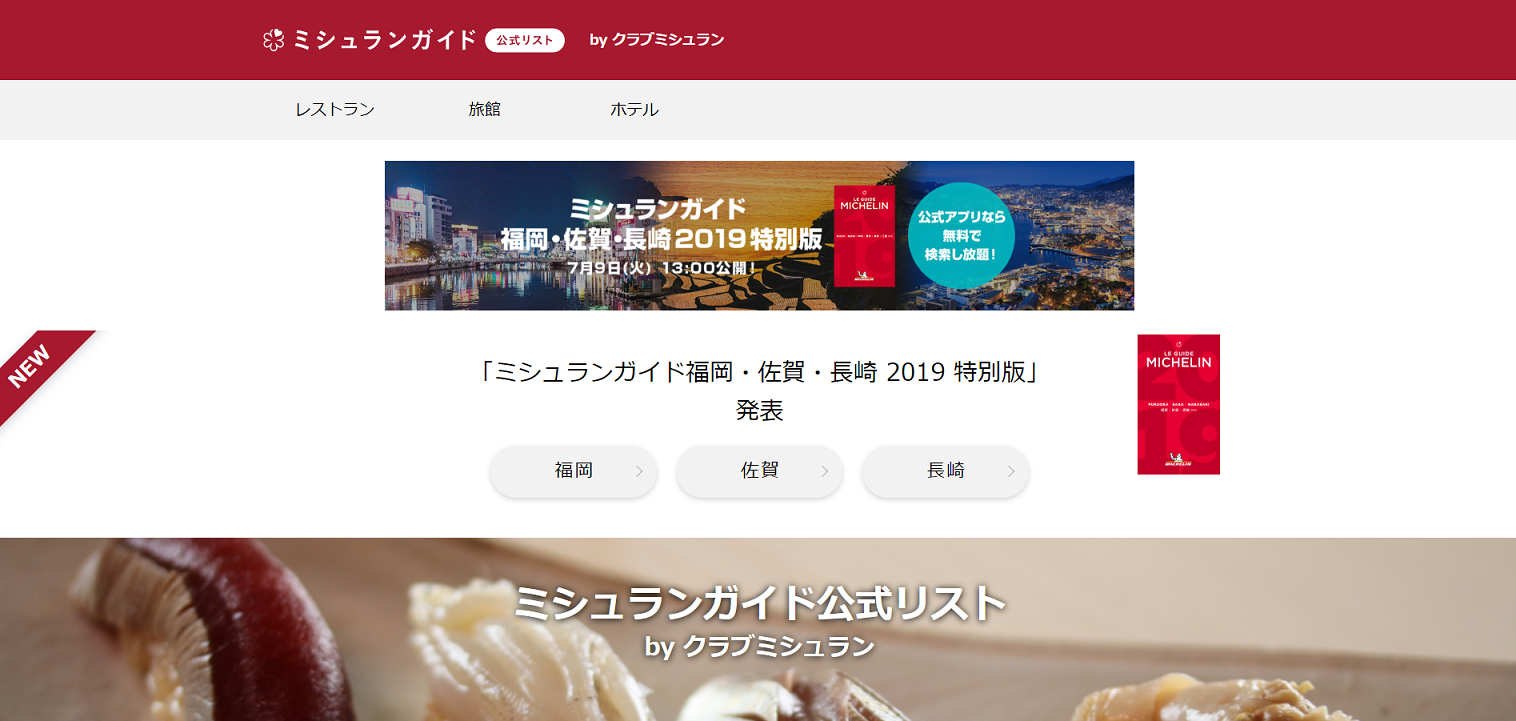Select the 佐賀 region button

[760, 471]
